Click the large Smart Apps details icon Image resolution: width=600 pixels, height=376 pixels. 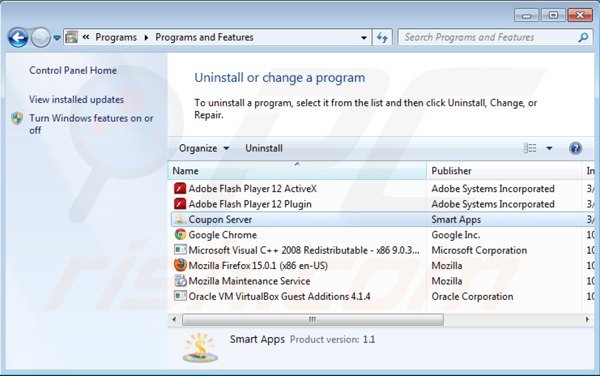pos(201,347)
